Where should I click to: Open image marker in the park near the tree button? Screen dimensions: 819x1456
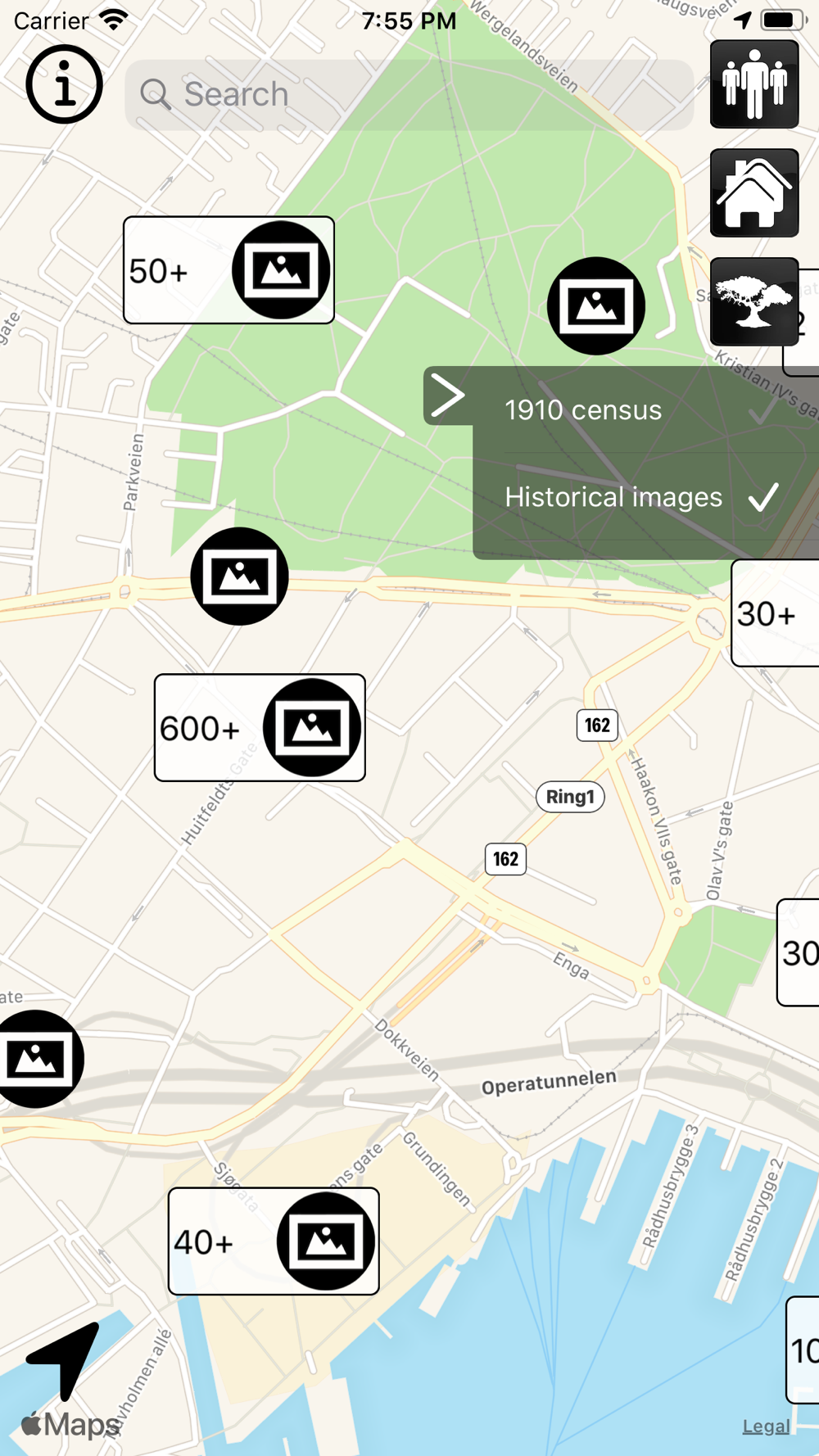coord(596,306)
